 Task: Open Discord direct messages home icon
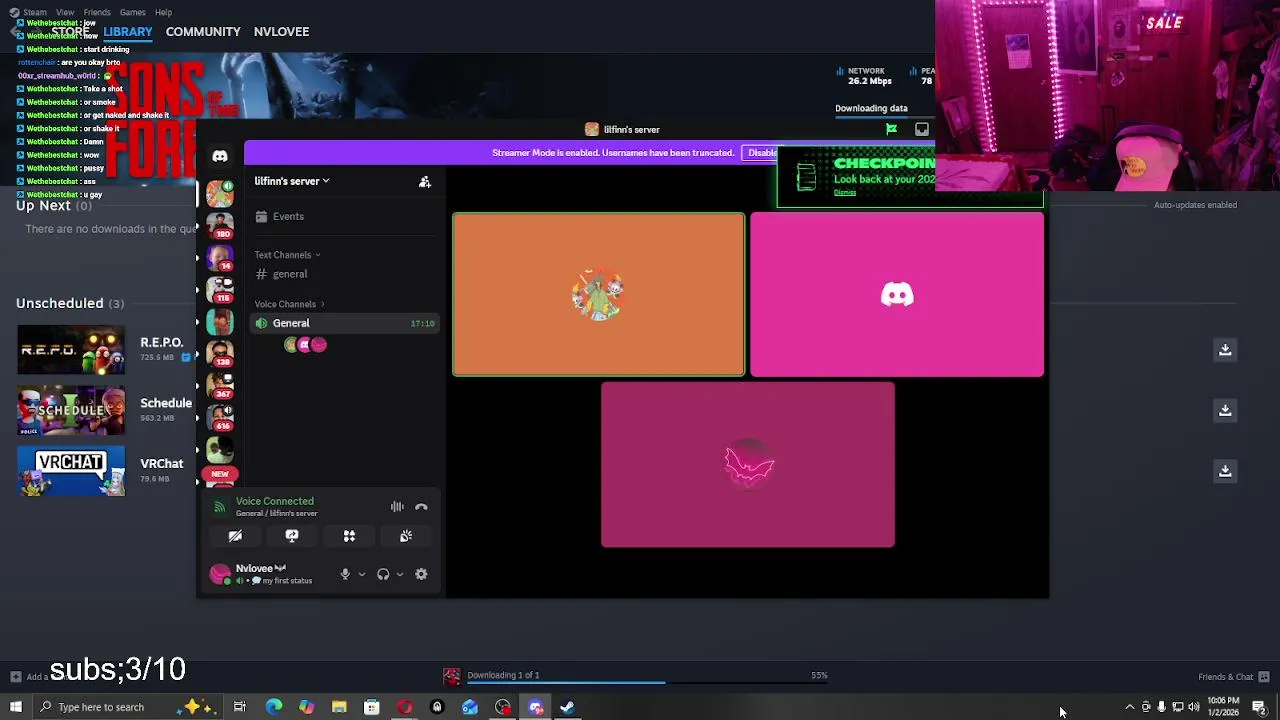[x=220, y=156]
